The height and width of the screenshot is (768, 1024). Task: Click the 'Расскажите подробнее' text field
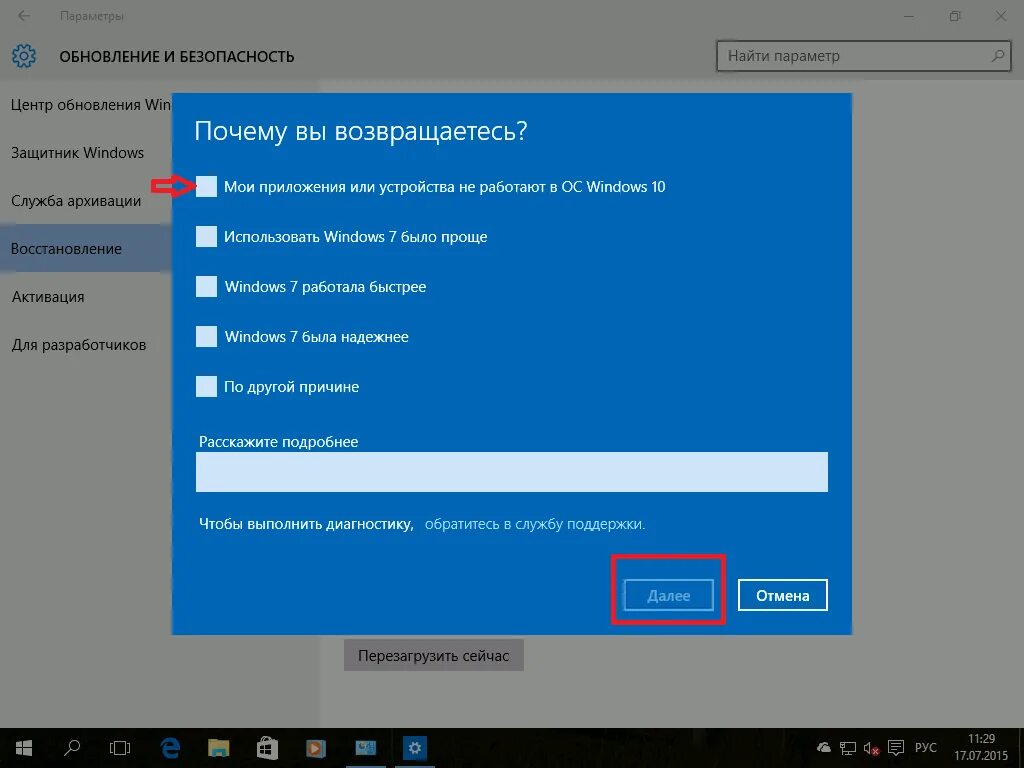pyautogui.click(x=511, y=472)
